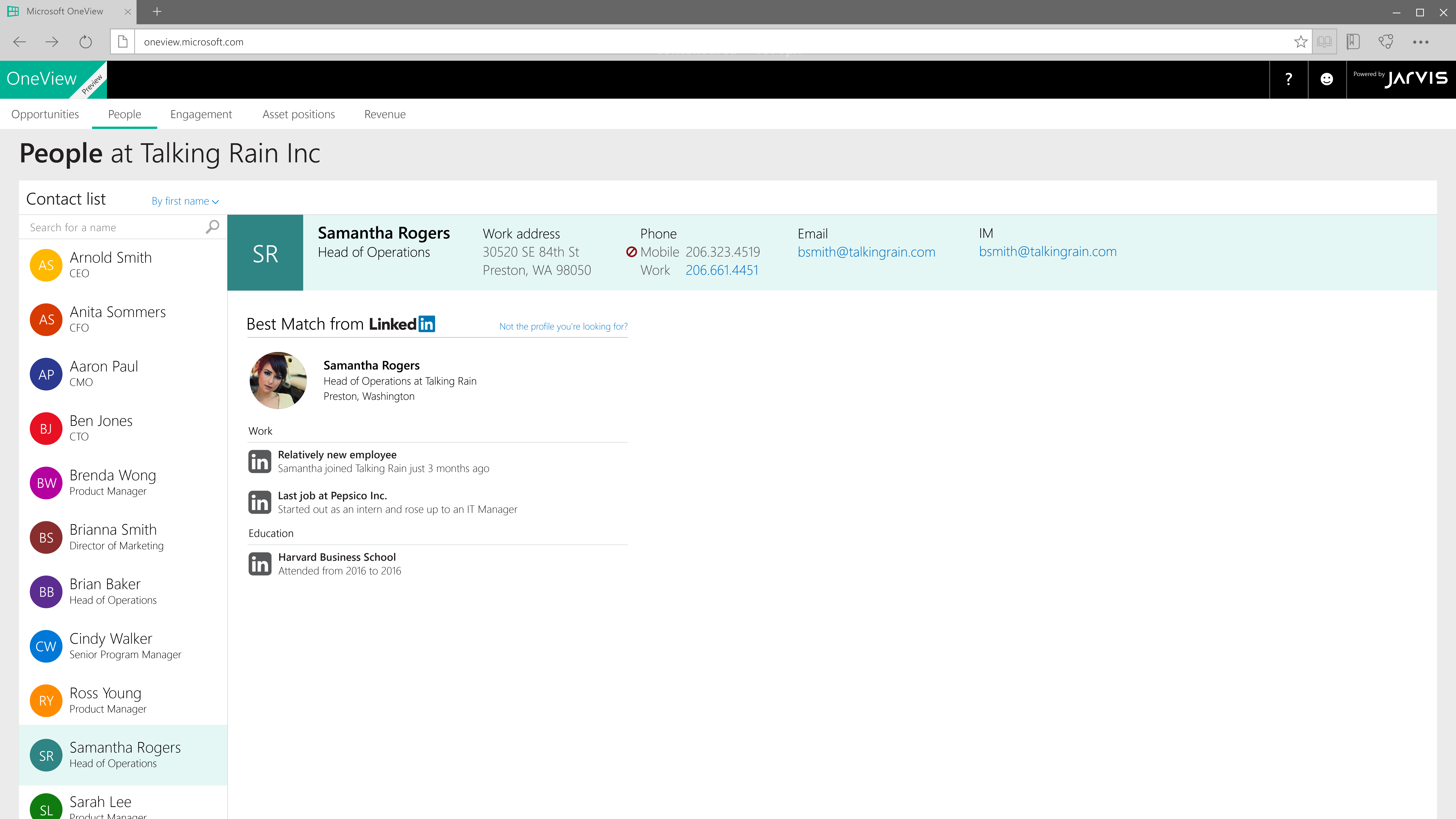The width and height of the screenshot is (1456, 819).
Task: Select Cindy Walker's CW avatar circle
Action: (46, 646)
